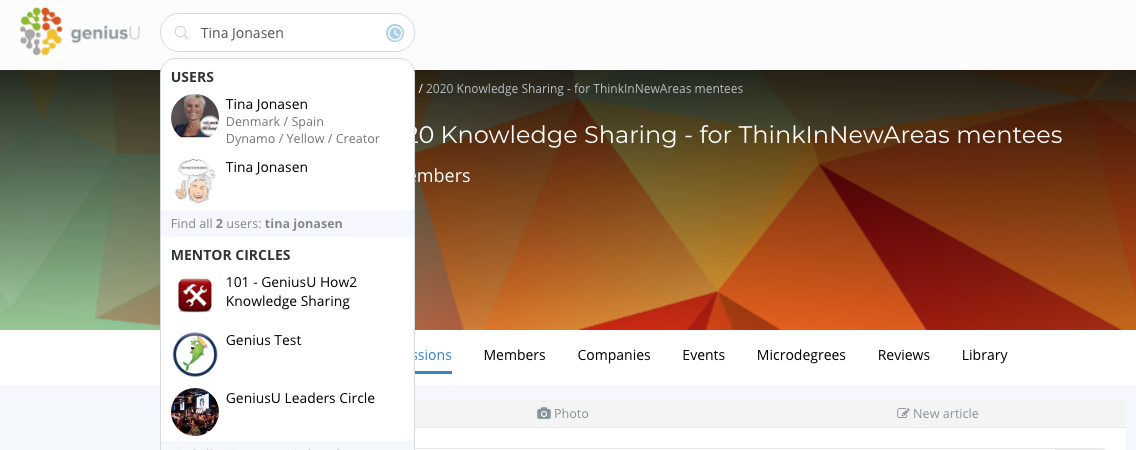
Task: Click the New article pencil icon
Action: pyautogui.click(x=903, y=413)
